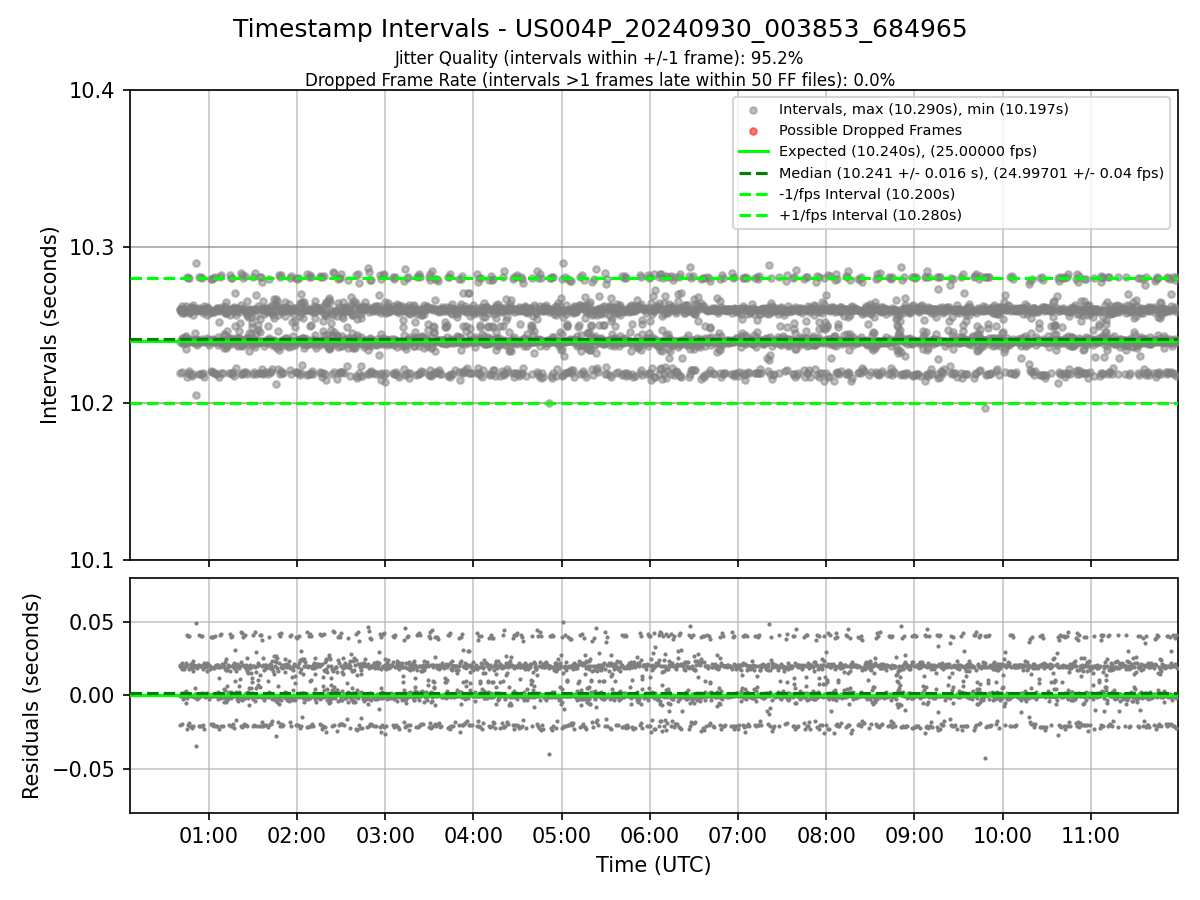The height and width of the screenshot is (900, 1200).
Task: Click the plot title 'Timestamp Intervals - US004P_20240930_003853_684965'
Action: (x=600, y=29)
